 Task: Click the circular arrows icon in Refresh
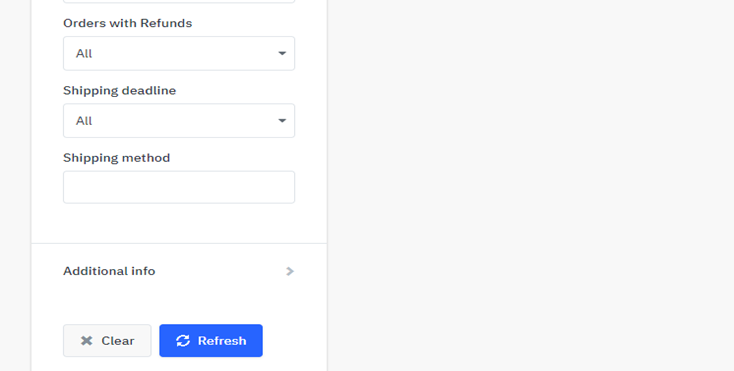tap(183, 341)
